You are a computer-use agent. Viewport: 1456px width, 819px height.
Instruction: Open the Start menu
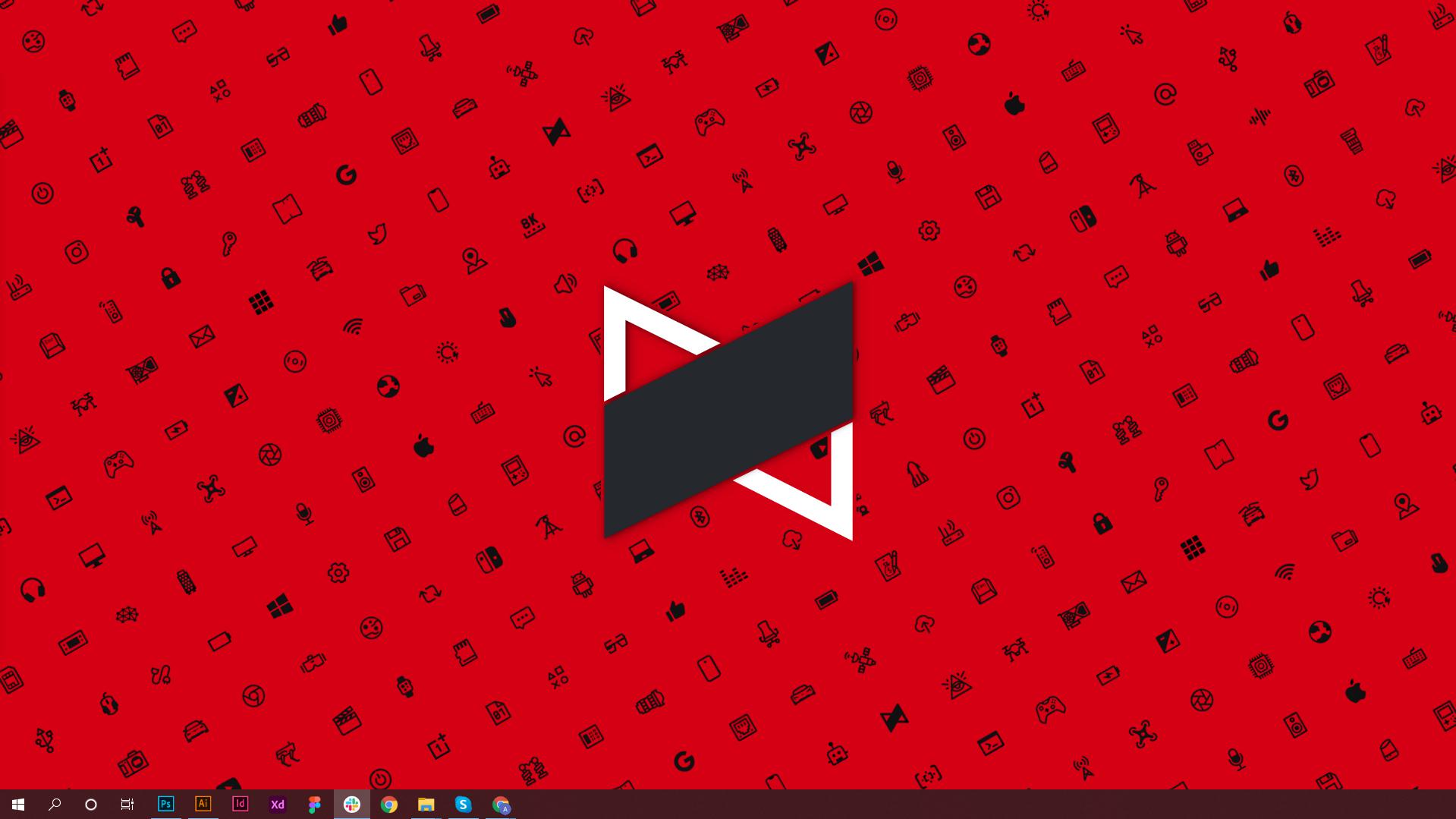[x=16, y=805]
